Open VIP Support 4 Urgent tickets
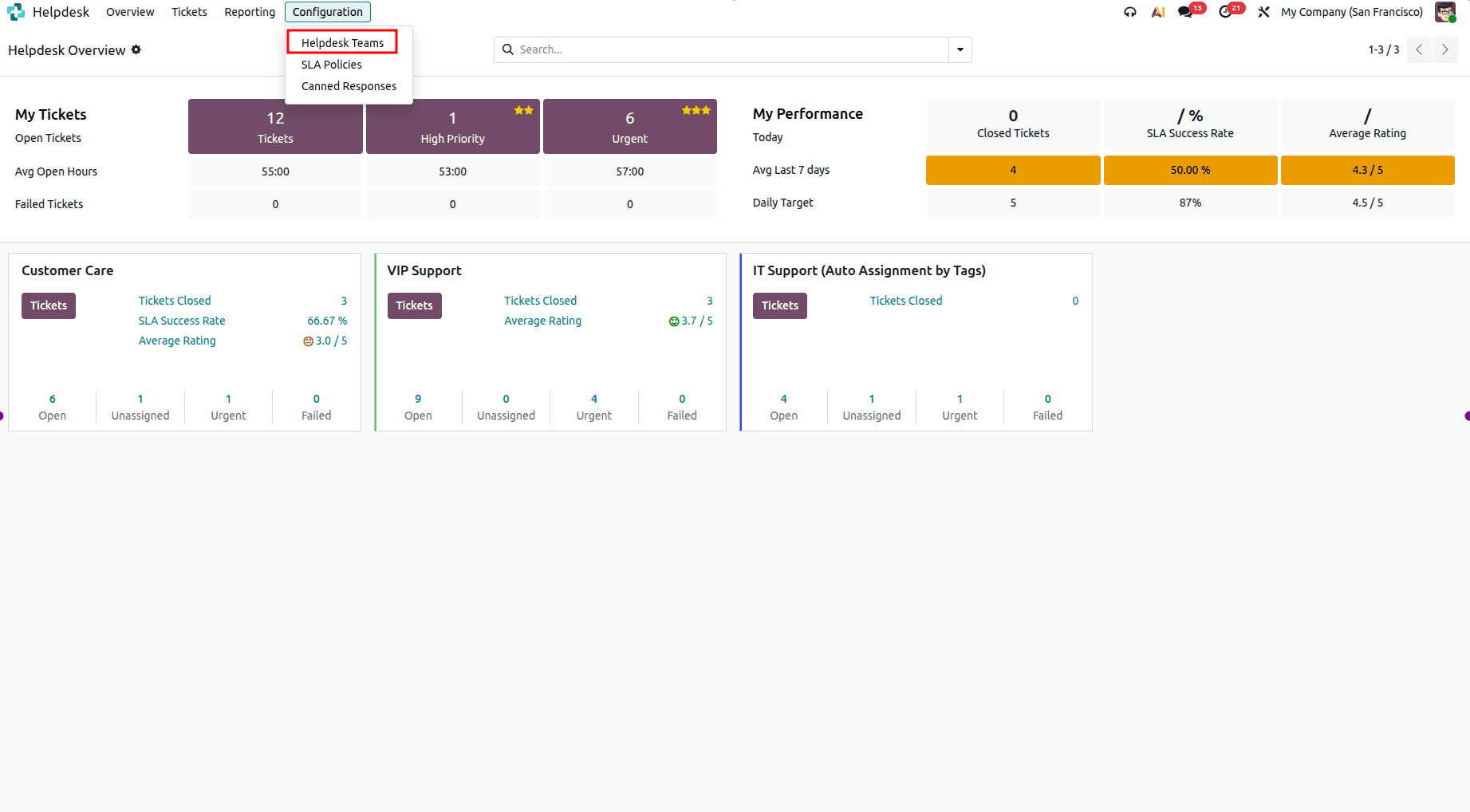Screen dimensions: 1470x812 [x=594, y=407]
